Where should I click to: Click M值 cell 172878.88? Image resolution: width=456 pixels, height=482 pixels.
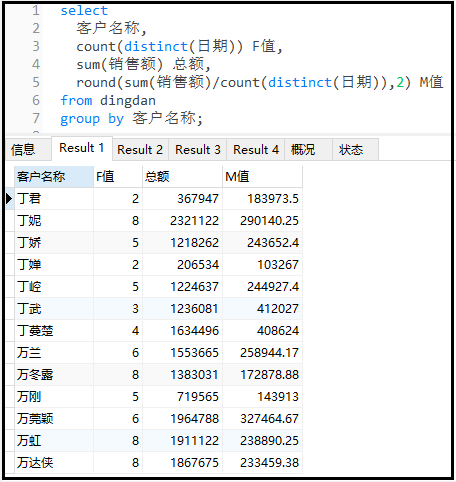(262, 375)
